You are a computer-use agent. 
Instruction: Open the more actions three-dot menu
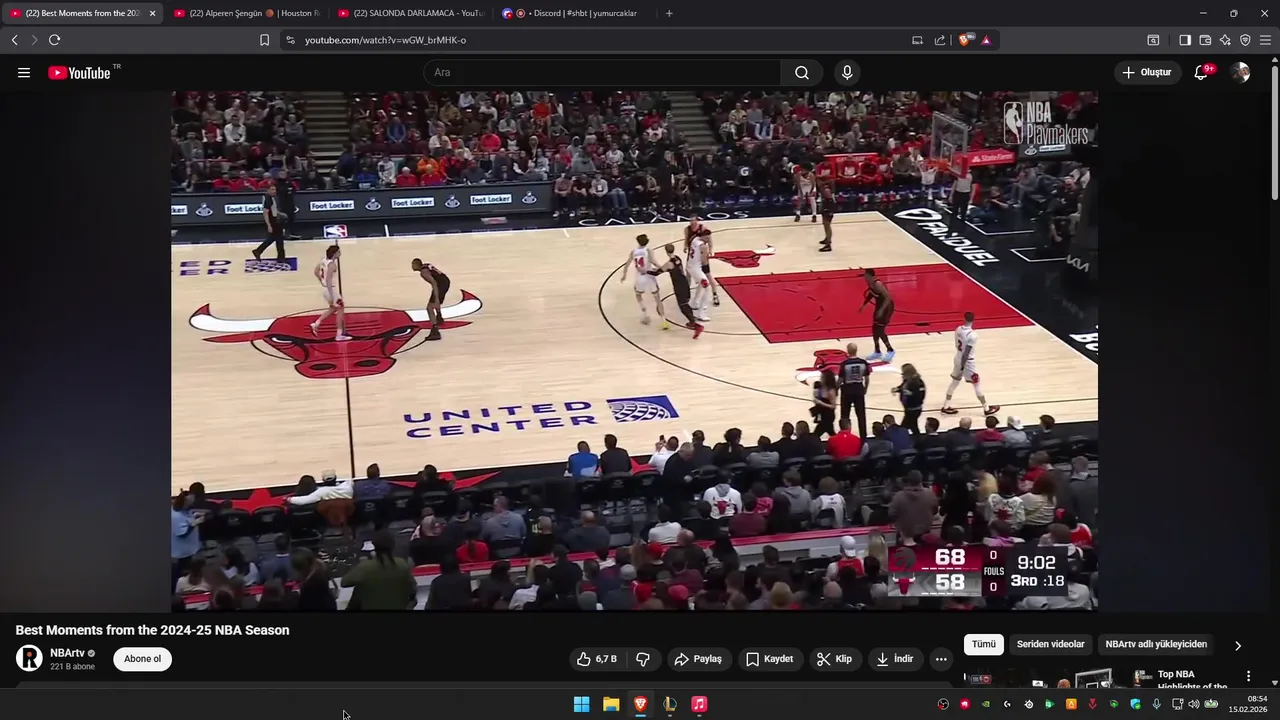[x=941, y=659]
